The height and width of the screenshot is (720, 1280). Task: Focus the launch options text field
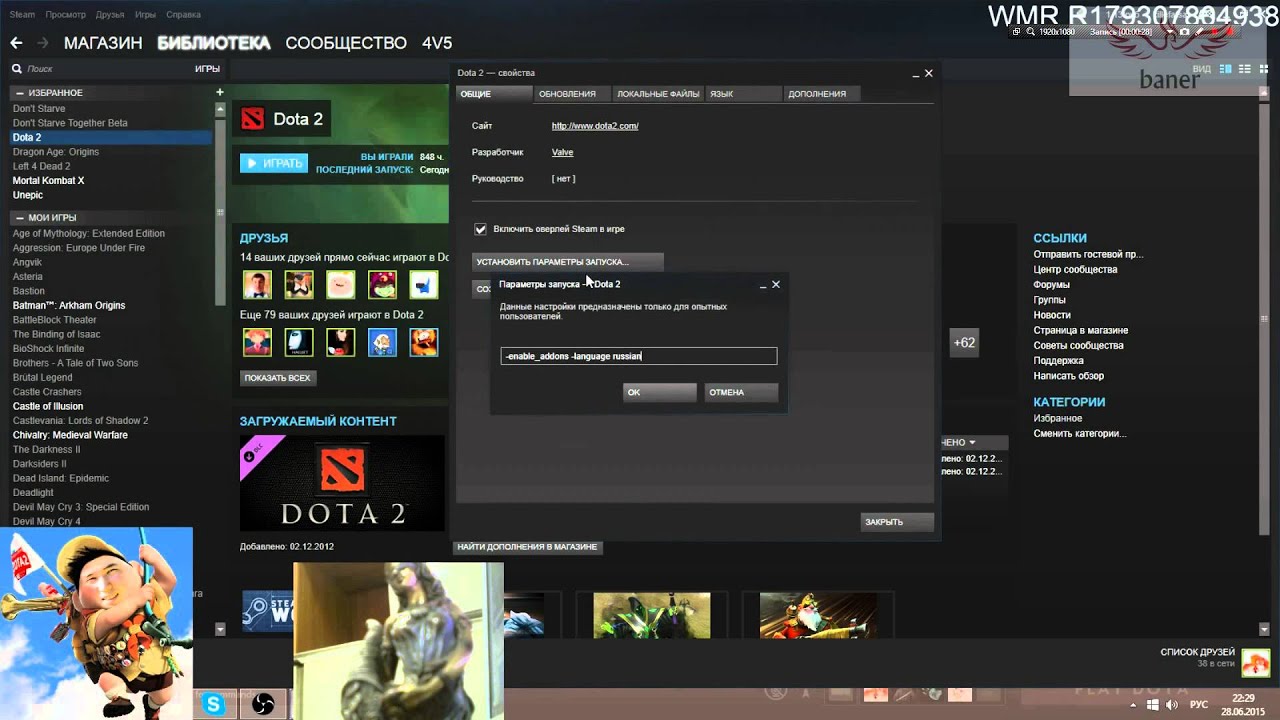[638, 356]
